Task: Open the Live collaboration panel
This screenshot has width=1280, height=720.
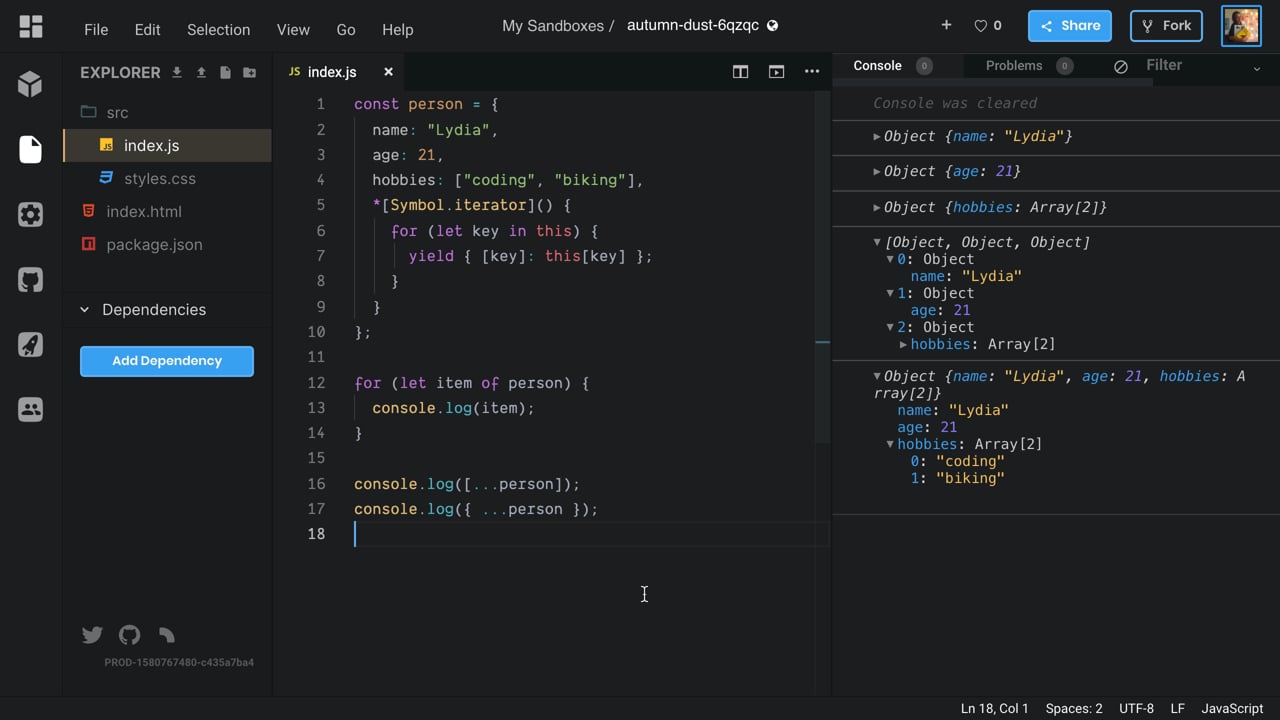Action: 31,409
